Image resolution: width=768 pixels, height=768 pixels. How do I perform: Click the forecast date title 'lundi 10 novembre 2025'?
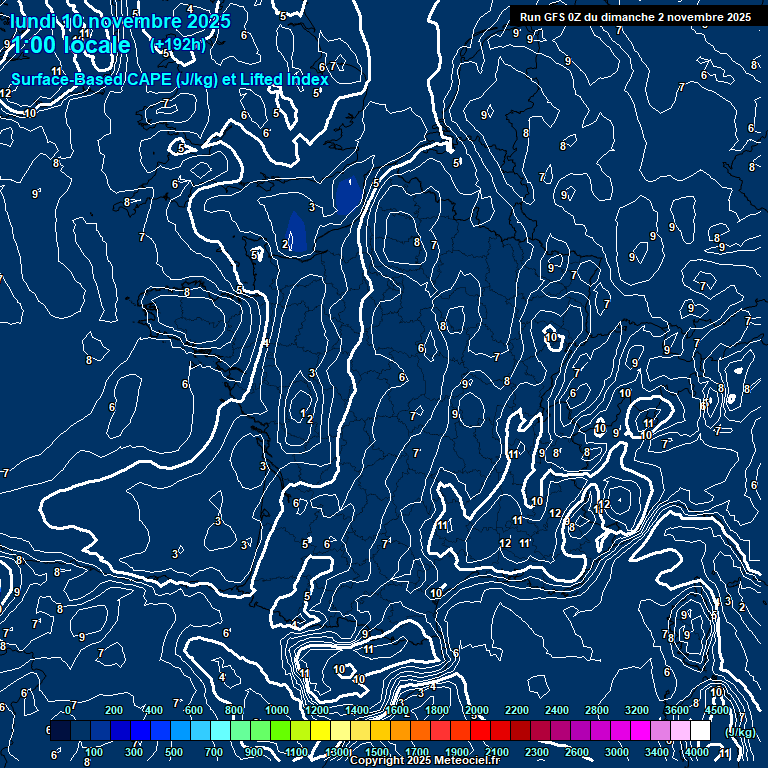(x=120, y=21)
